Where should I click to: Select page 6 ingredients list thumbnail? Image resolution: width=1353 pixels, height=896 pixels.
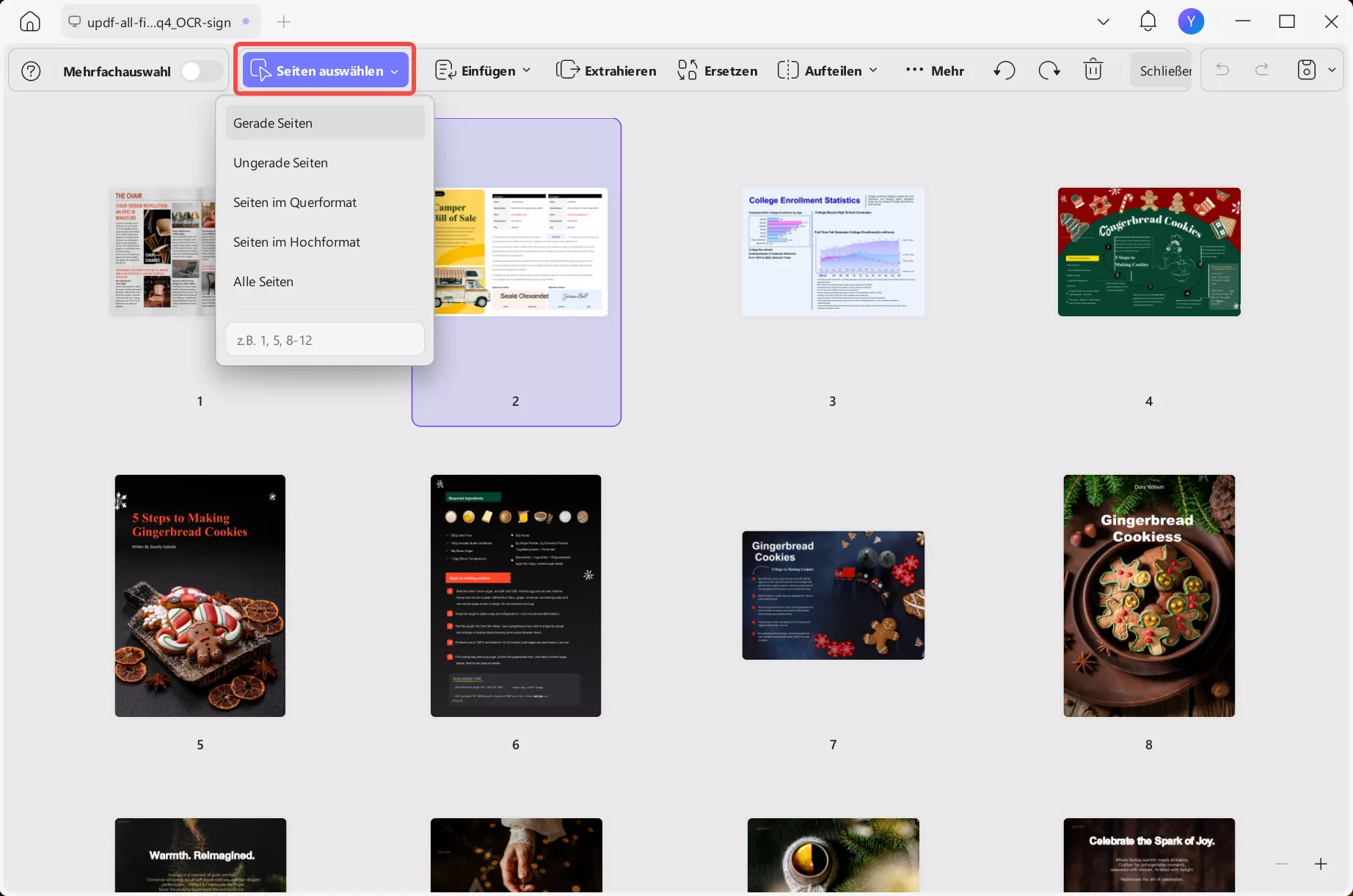tap(516, 595)
